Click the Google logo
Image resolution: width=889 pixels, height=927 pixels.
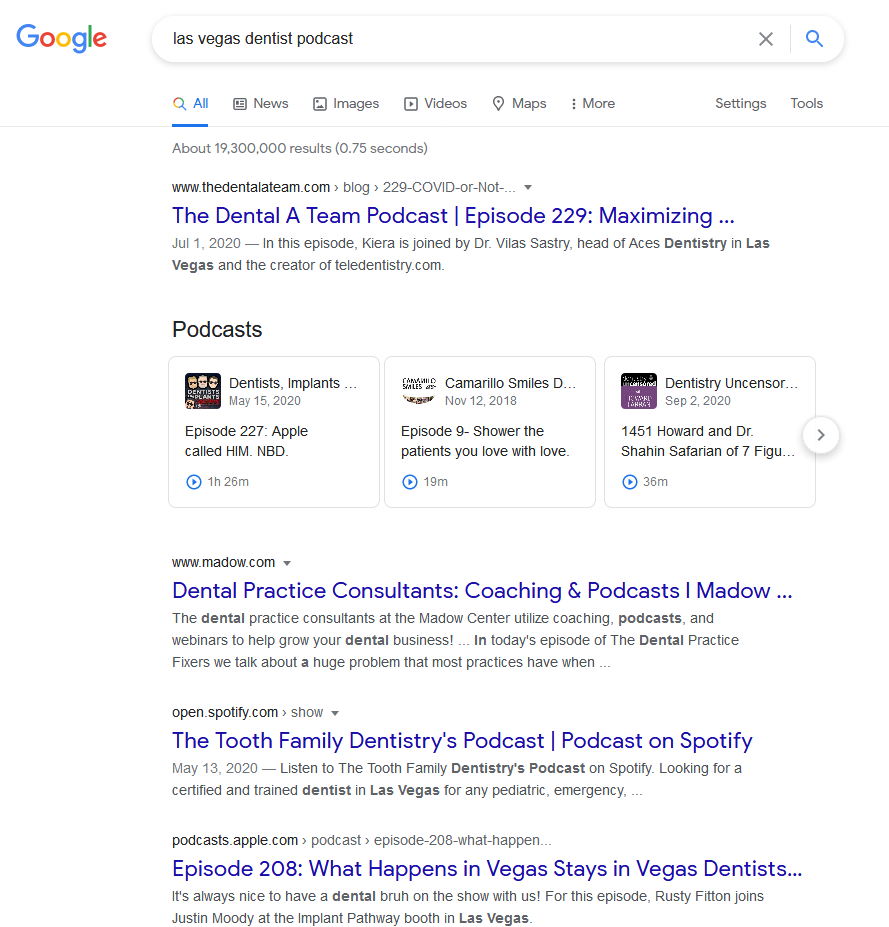click(x=61, y=38)
